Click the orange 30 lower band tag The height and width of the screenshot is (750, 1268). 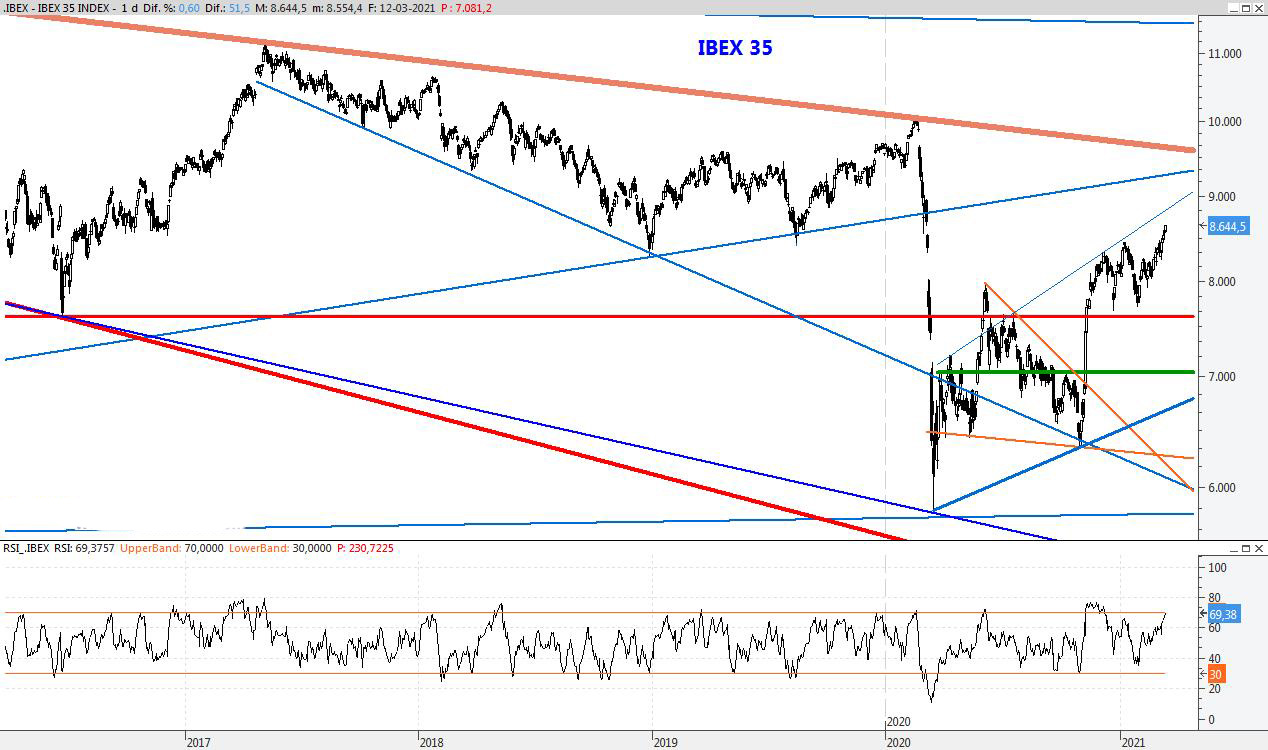point(1217,674)
